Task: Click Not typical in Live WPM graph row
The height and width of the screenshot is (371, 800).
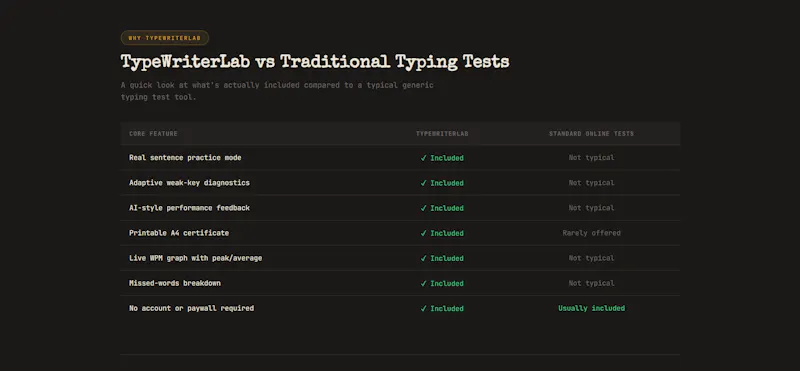Action: point(591,258)
